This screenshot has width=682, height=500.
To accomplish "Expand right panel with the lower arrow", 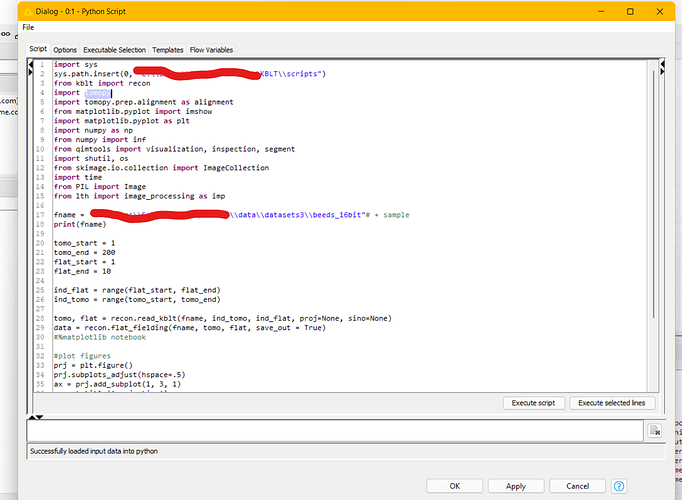I will click(x=662, y=71).
